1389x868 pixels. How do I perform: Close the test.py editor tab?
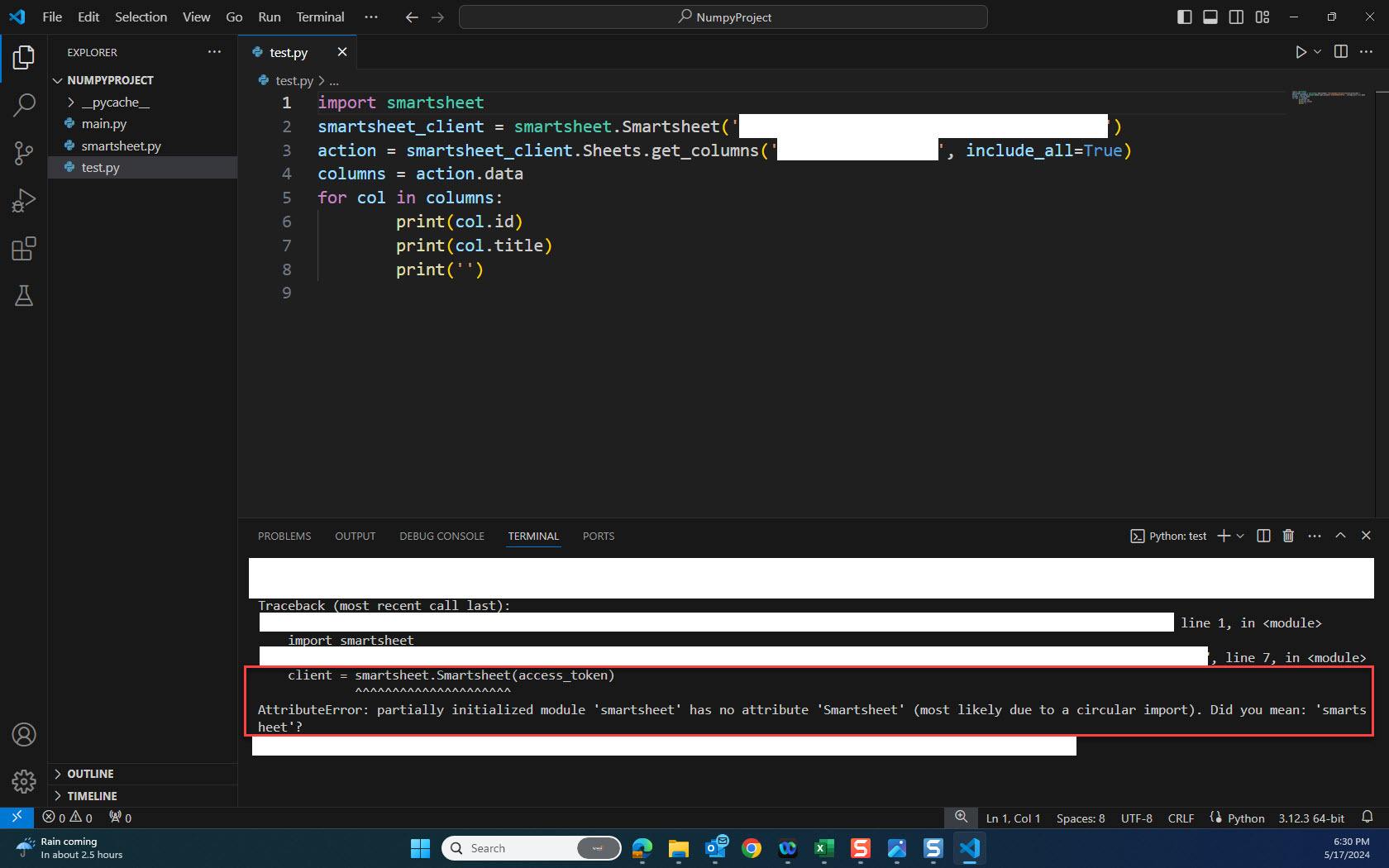pyautogui.click(x=342, y=52)
